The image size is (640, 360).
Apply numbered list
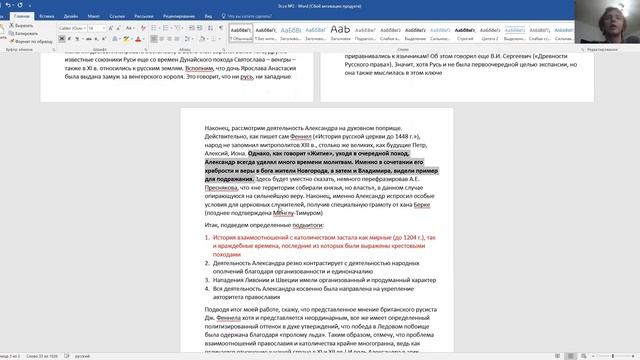(x=167, y=28)
